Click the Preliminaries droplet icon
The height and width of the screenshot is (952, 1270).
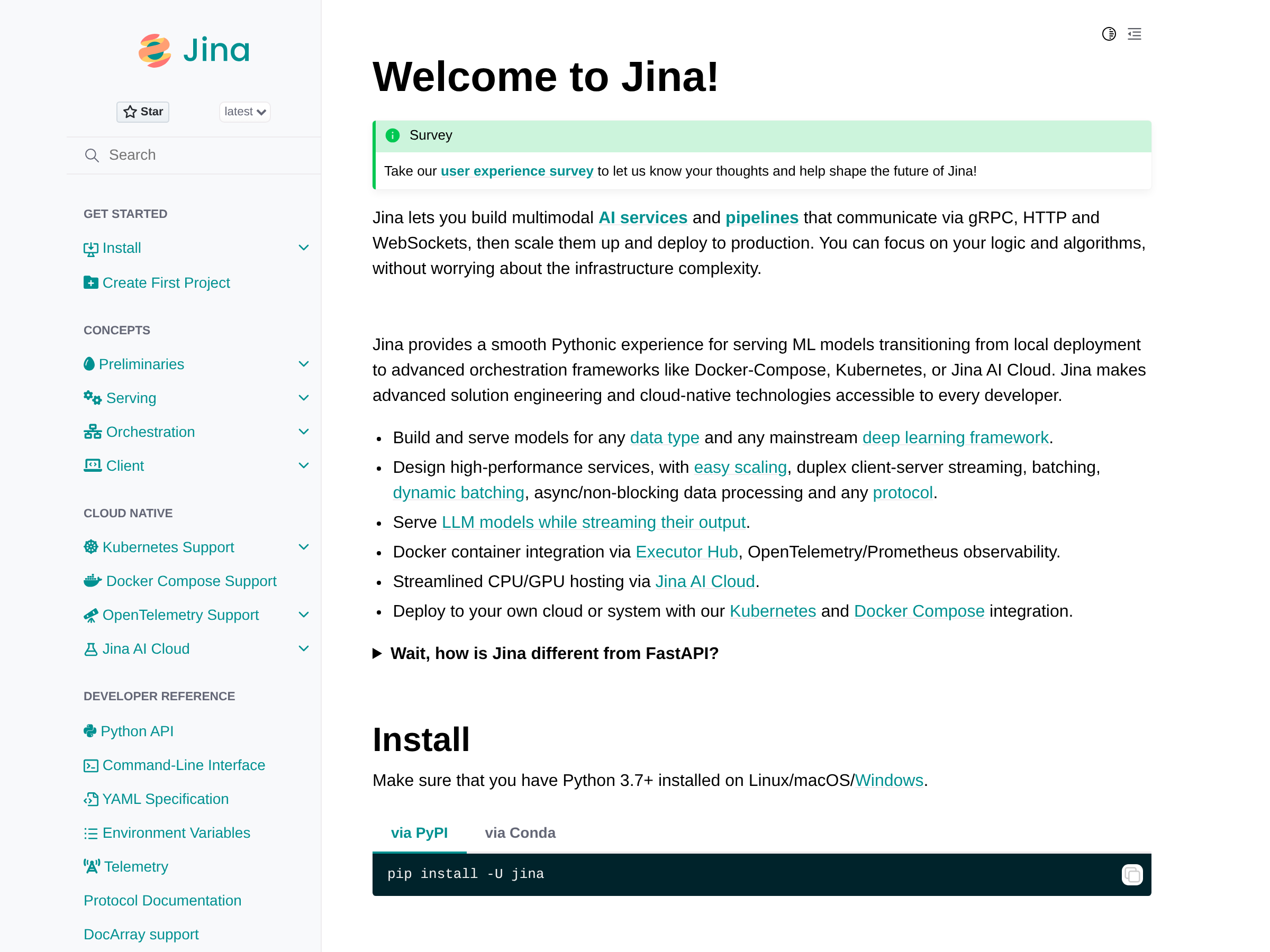[89, 364]
